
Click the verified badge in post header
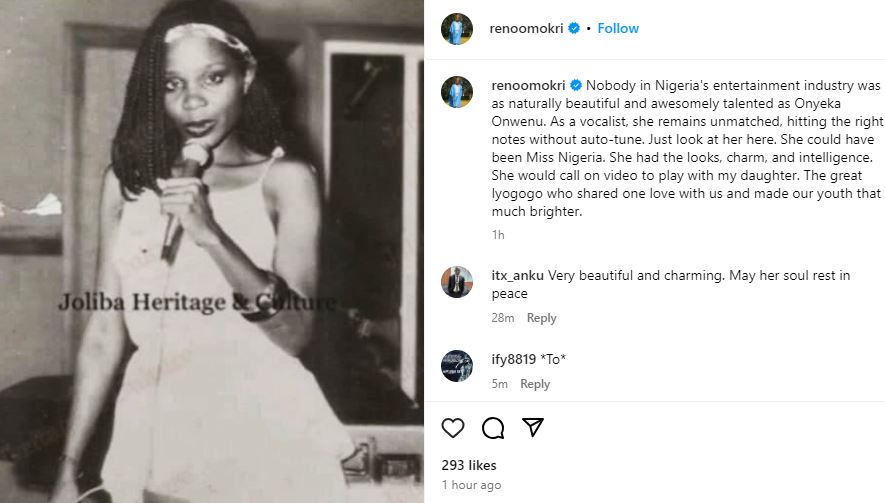[574, 29]
